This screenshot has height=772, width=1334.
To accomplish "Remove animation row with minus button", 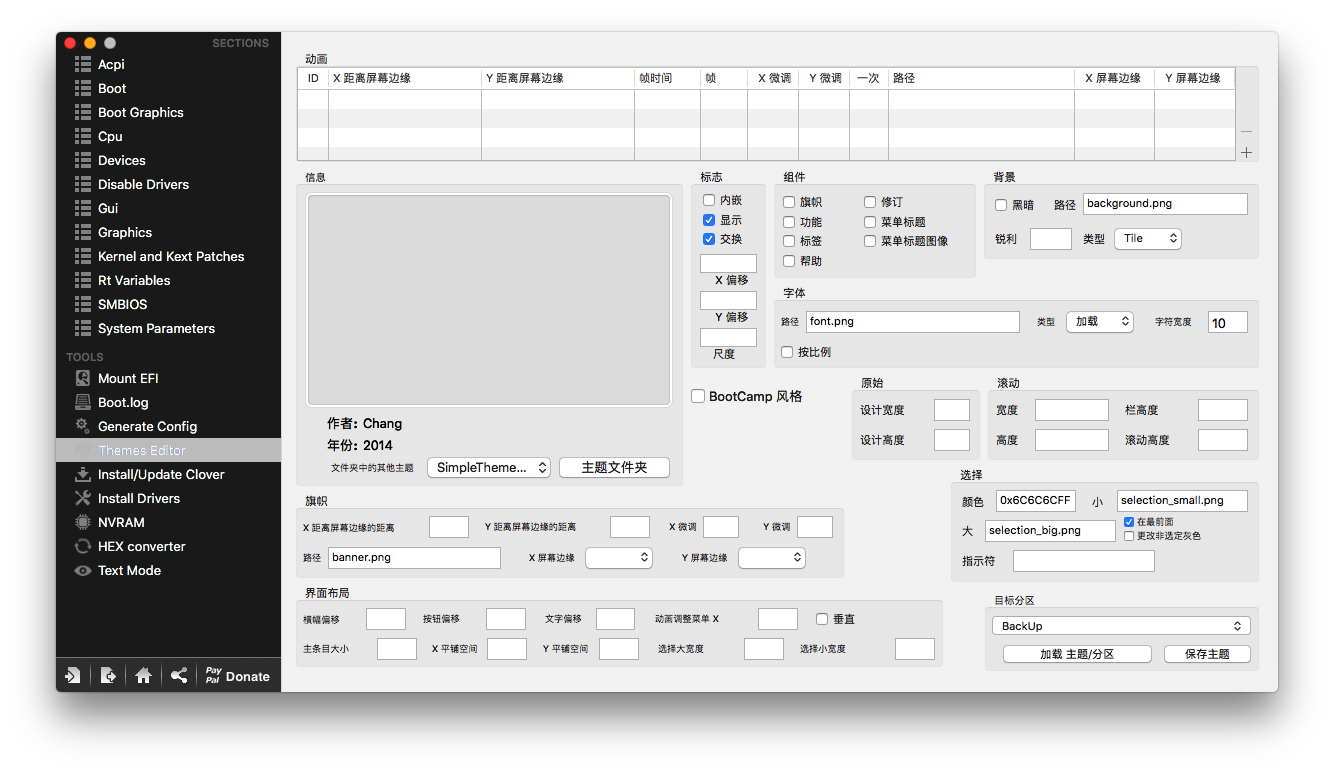I will pos(1246,131).
